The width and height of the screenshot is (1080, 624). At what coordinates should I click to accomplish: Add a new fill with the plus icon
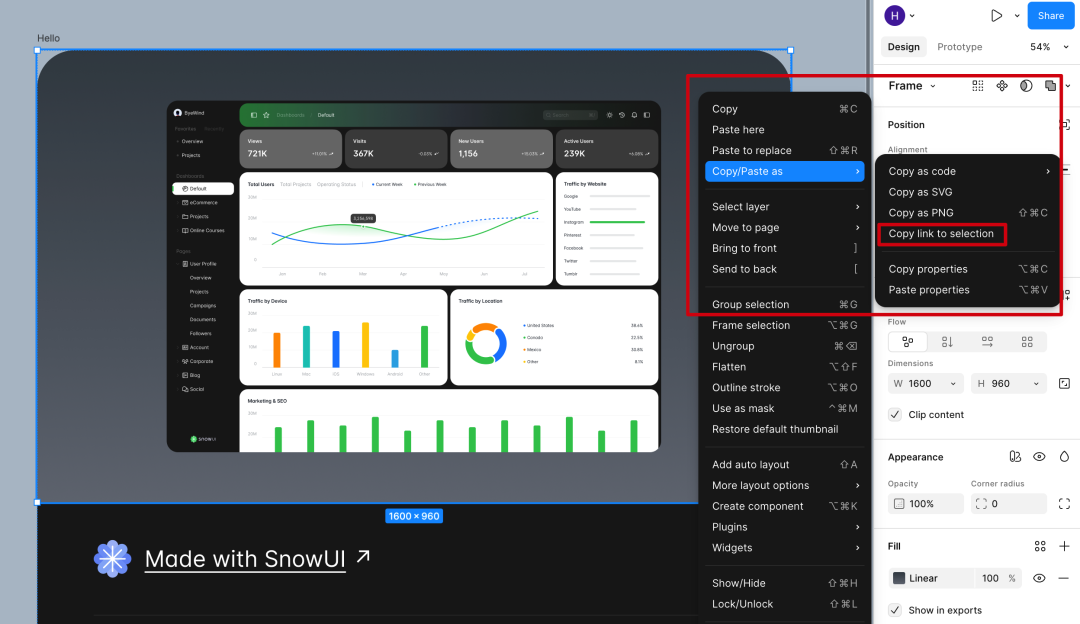click(x=1064, y=546)
